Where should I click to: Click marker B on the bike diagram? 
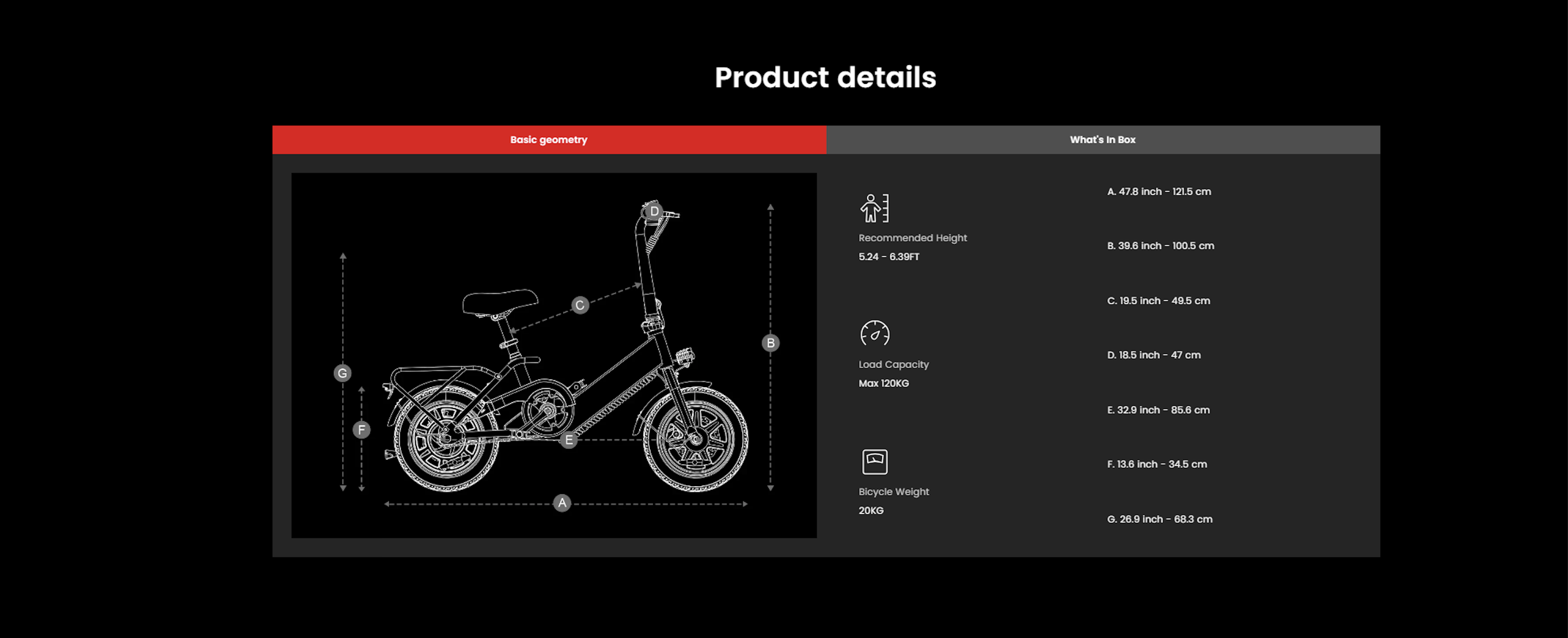tap(770, 343)
